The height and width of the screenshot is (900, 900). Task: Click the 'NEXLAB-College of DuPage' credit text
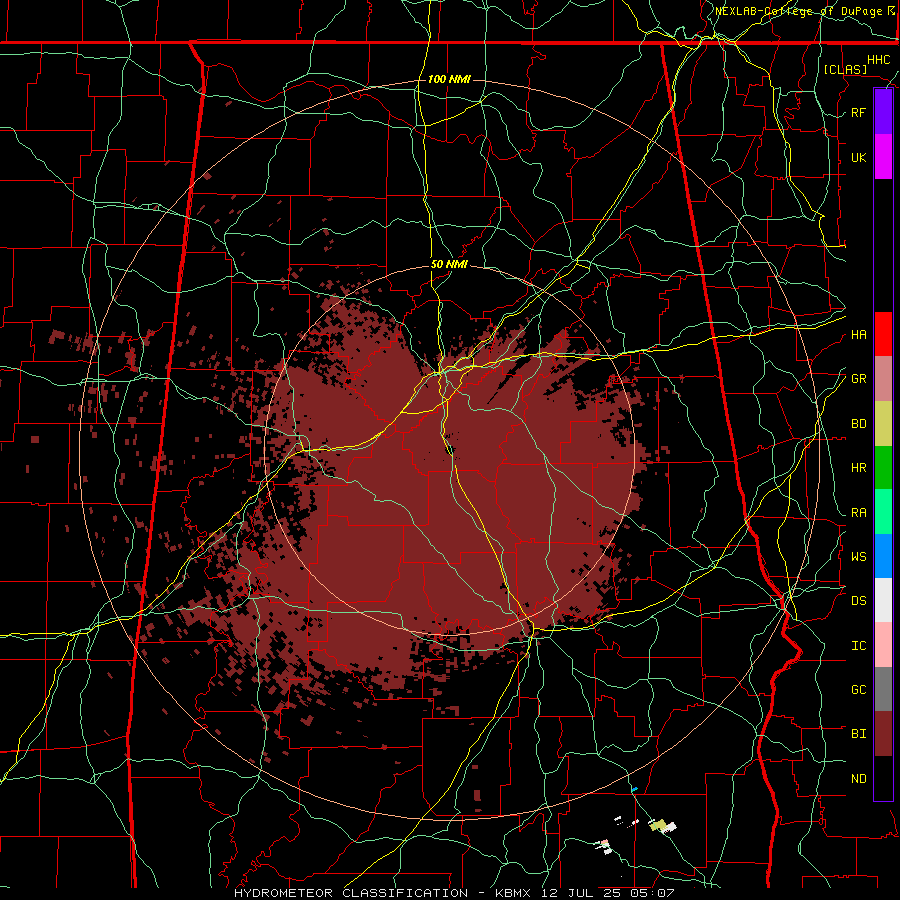pyautogui.click(x=798, y=11)
